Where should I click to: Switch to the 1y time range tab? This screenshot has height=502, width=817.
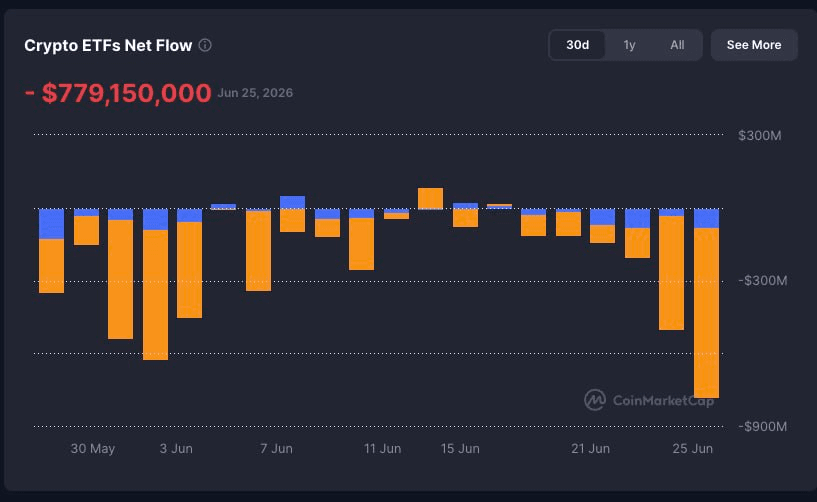tap(629, 45)
